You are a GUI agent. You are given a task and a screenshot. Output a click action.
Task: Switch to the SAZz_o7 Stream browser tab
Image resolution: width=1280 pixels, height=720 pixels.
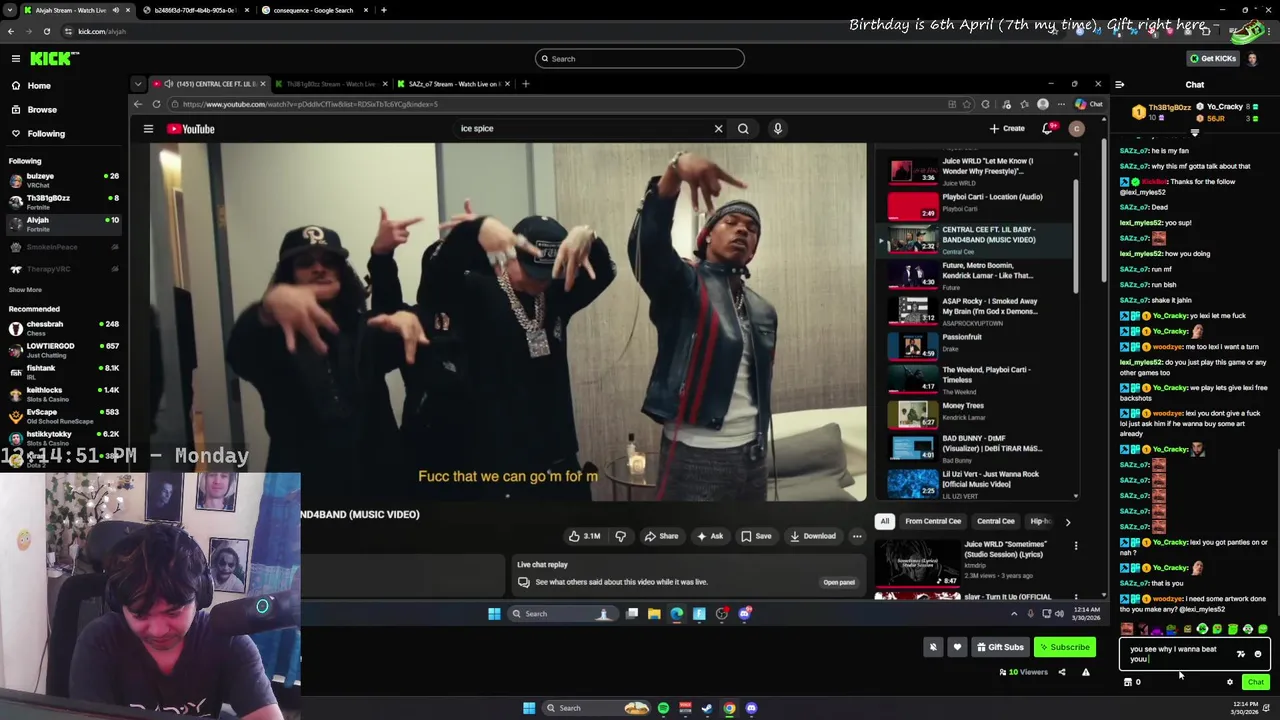point(455,84)
